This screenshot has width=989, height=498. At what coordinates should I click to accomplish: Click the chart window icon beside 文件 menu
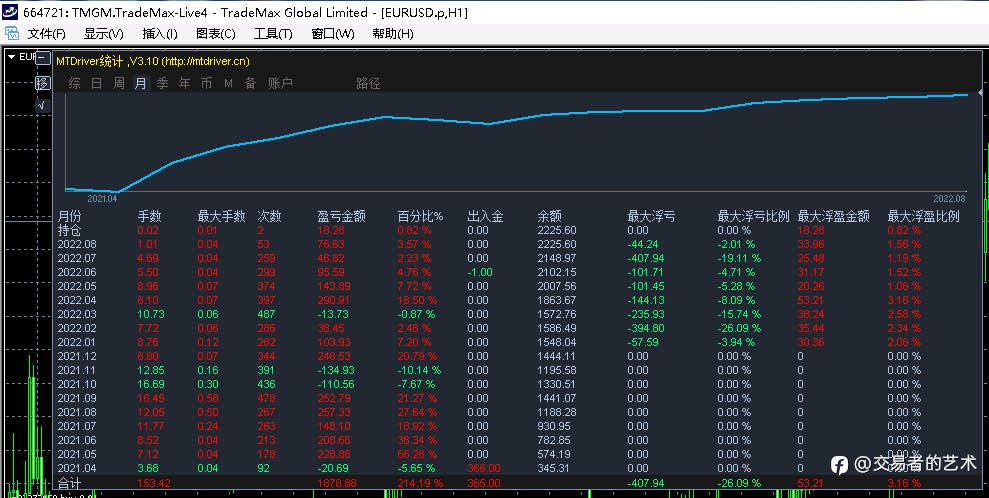pyautogui.click(x=11, y=33)
